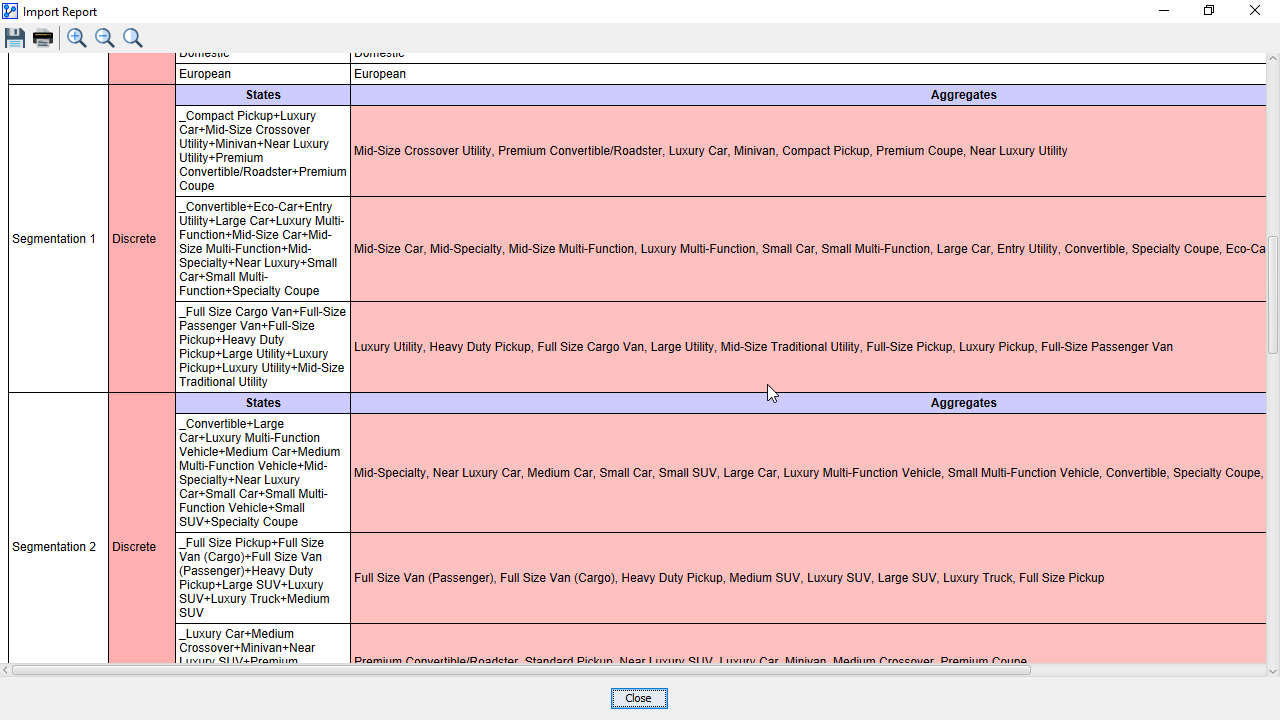Restore down the Import Report window
The image size is (1280, 720).
point(1209,11)
